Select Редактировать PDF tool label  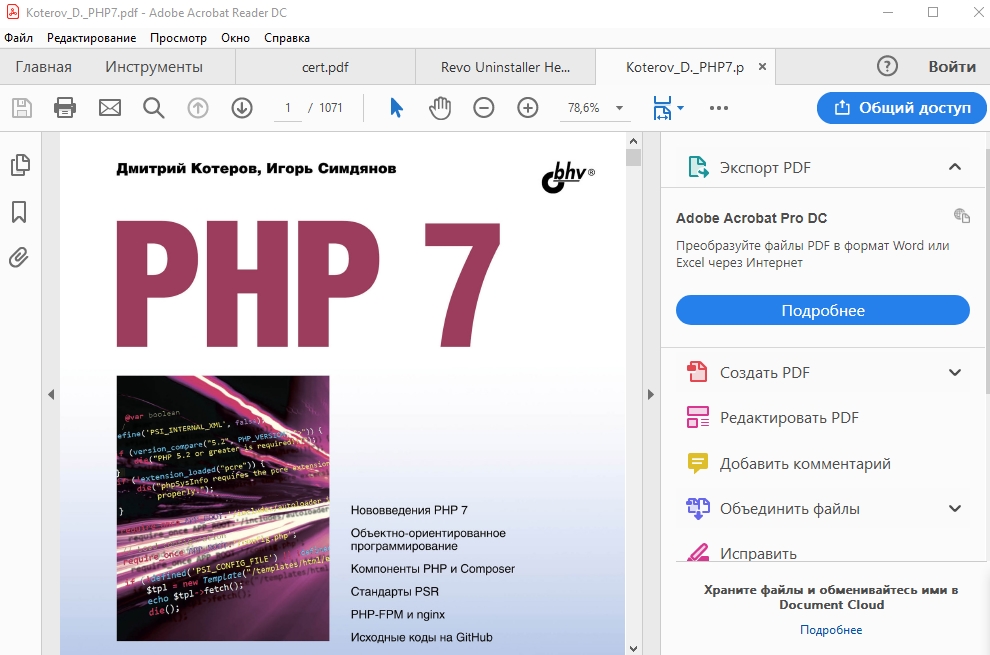pos(789,418)
